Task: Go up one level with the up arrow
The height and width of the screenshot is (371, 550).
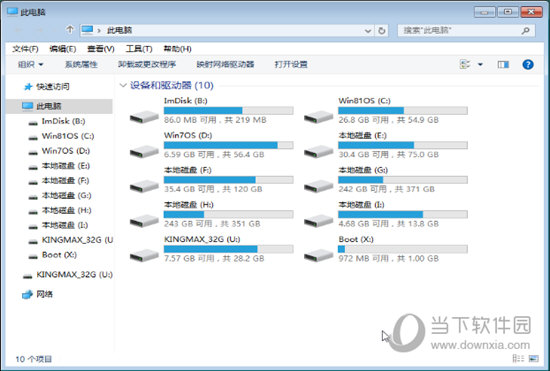Action: tap(70, 30)
